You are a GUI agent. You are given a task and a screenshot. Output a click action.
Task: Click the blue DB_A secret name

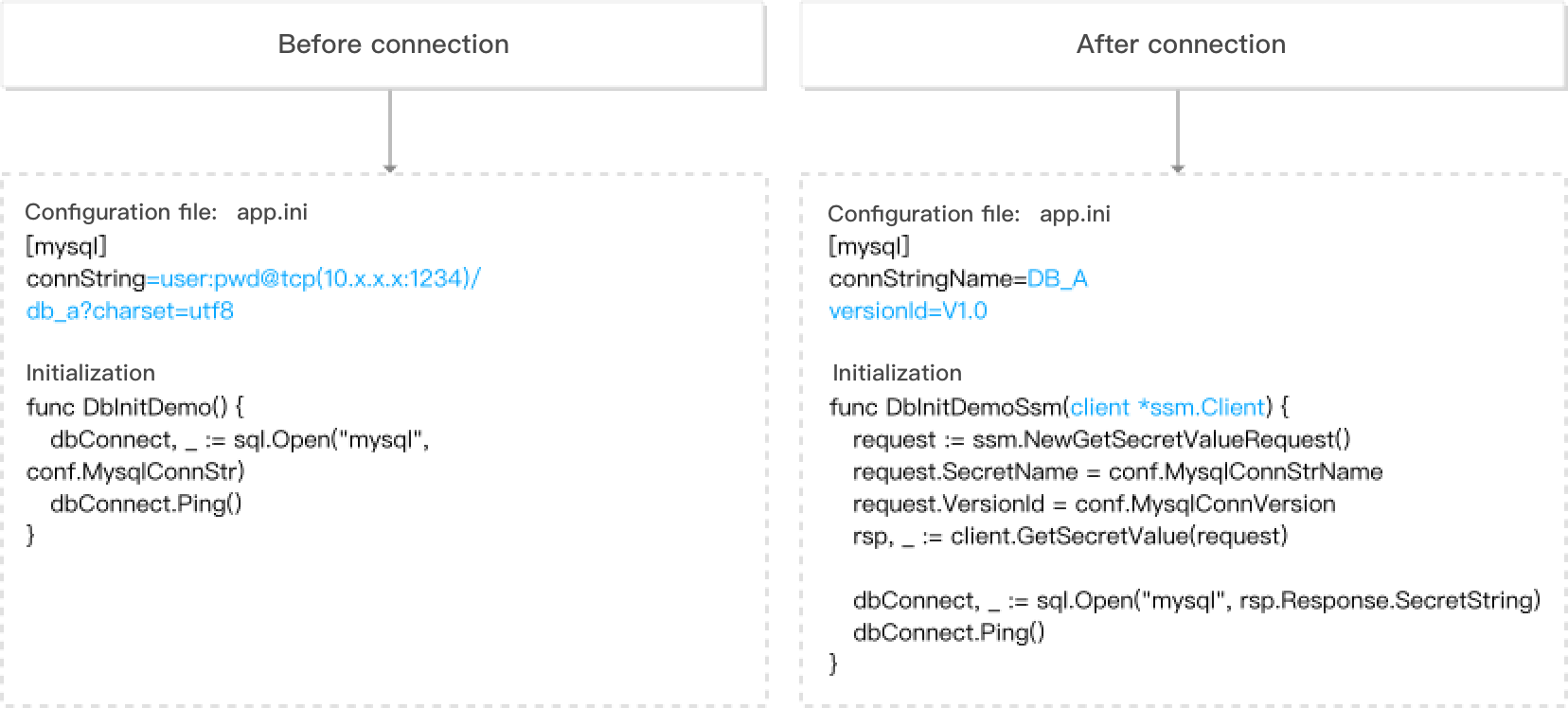(1057, 279)
